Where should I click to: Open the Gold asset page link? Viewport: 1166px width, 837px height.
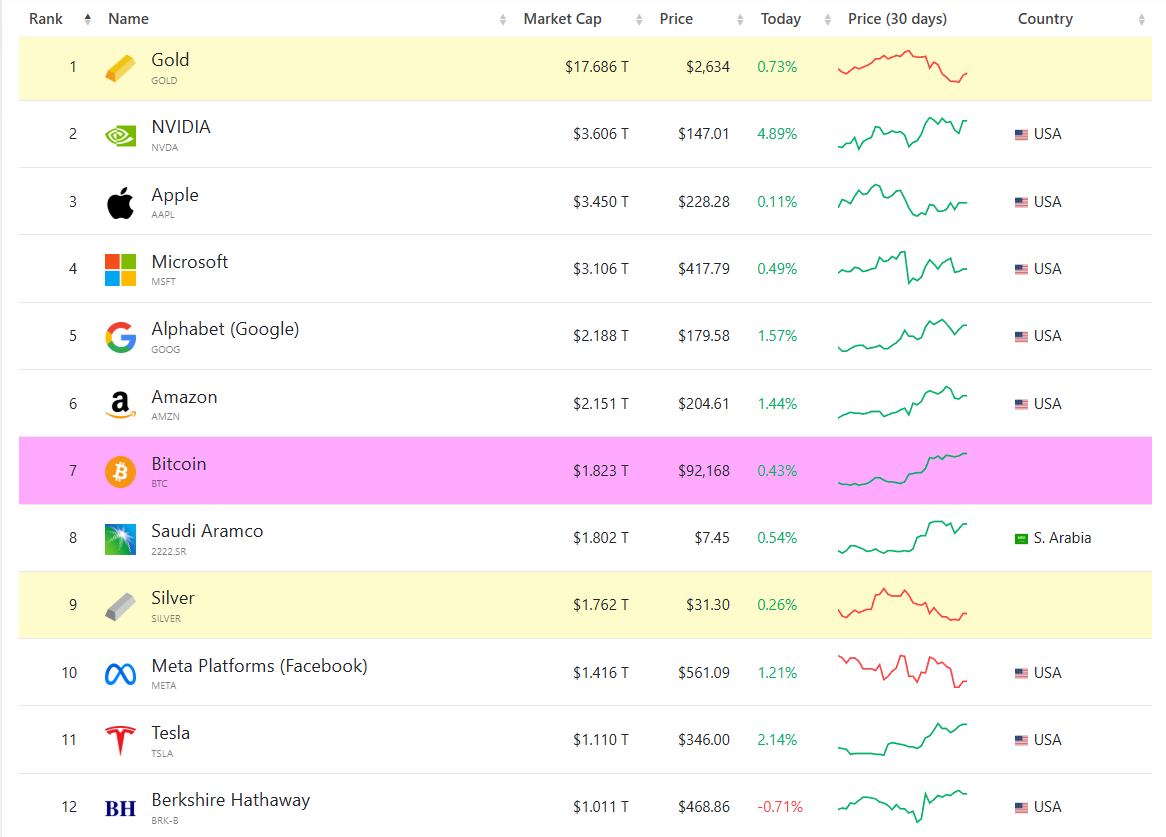pyautogui.click(x=170, y=59)
